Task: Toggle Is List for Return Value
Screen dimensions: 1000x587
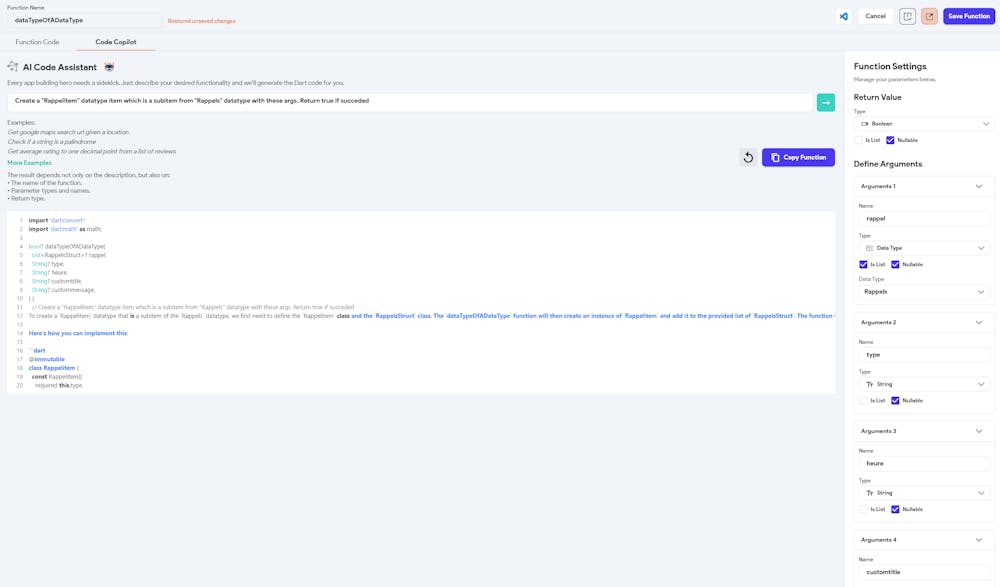Action: [858, 140]
